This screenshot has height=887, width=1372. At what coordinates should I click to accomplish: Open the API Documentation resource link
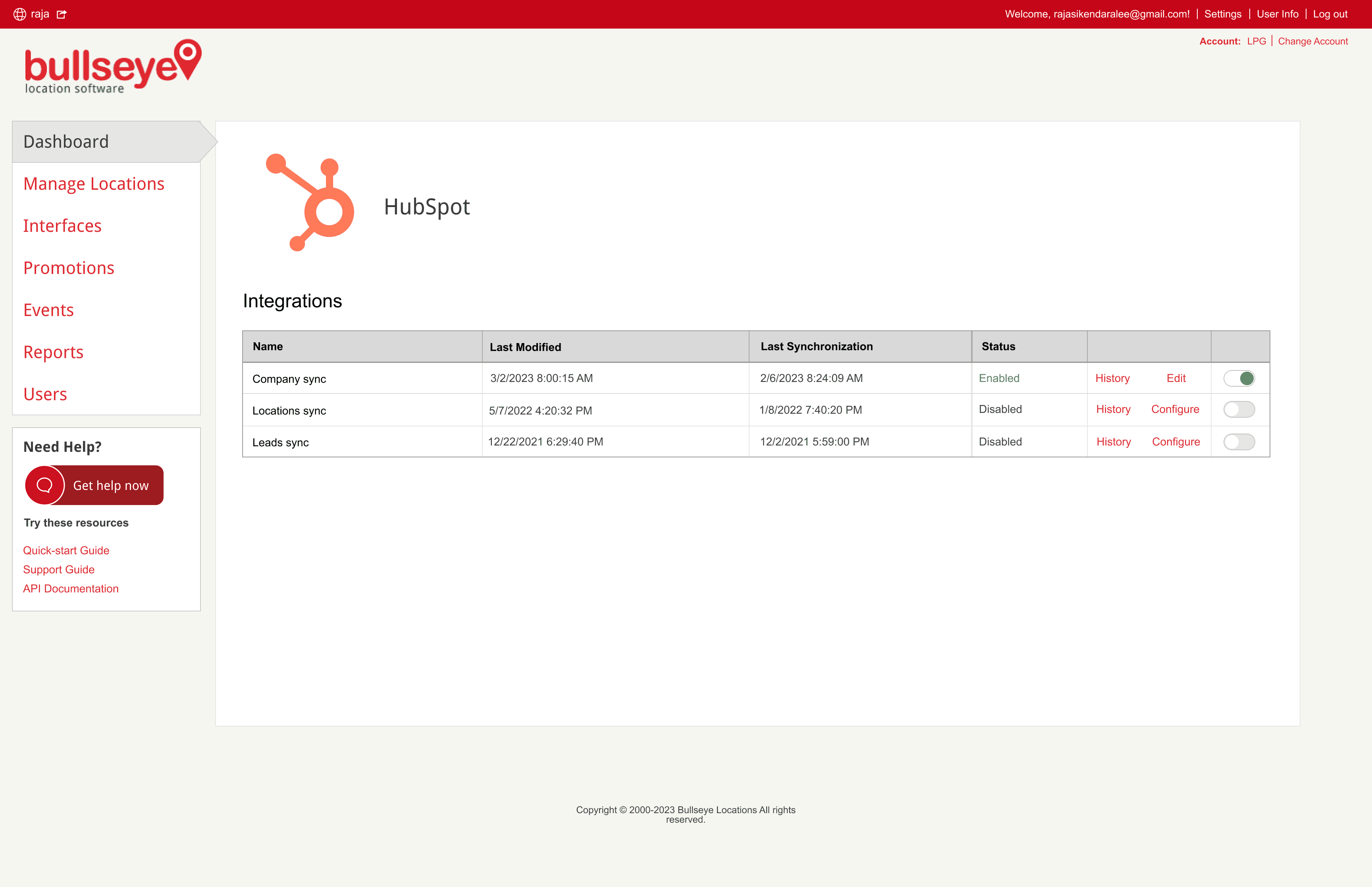click(71, 589)
